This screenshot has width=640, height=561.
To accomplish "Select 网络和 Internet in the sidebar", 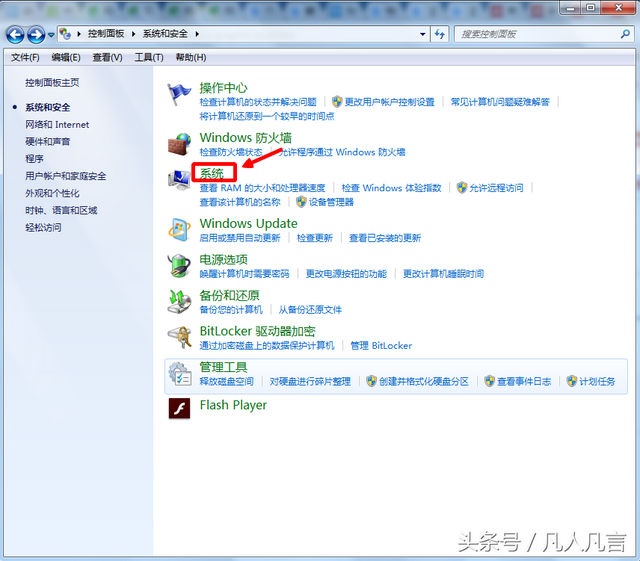I will click(57, 125).
